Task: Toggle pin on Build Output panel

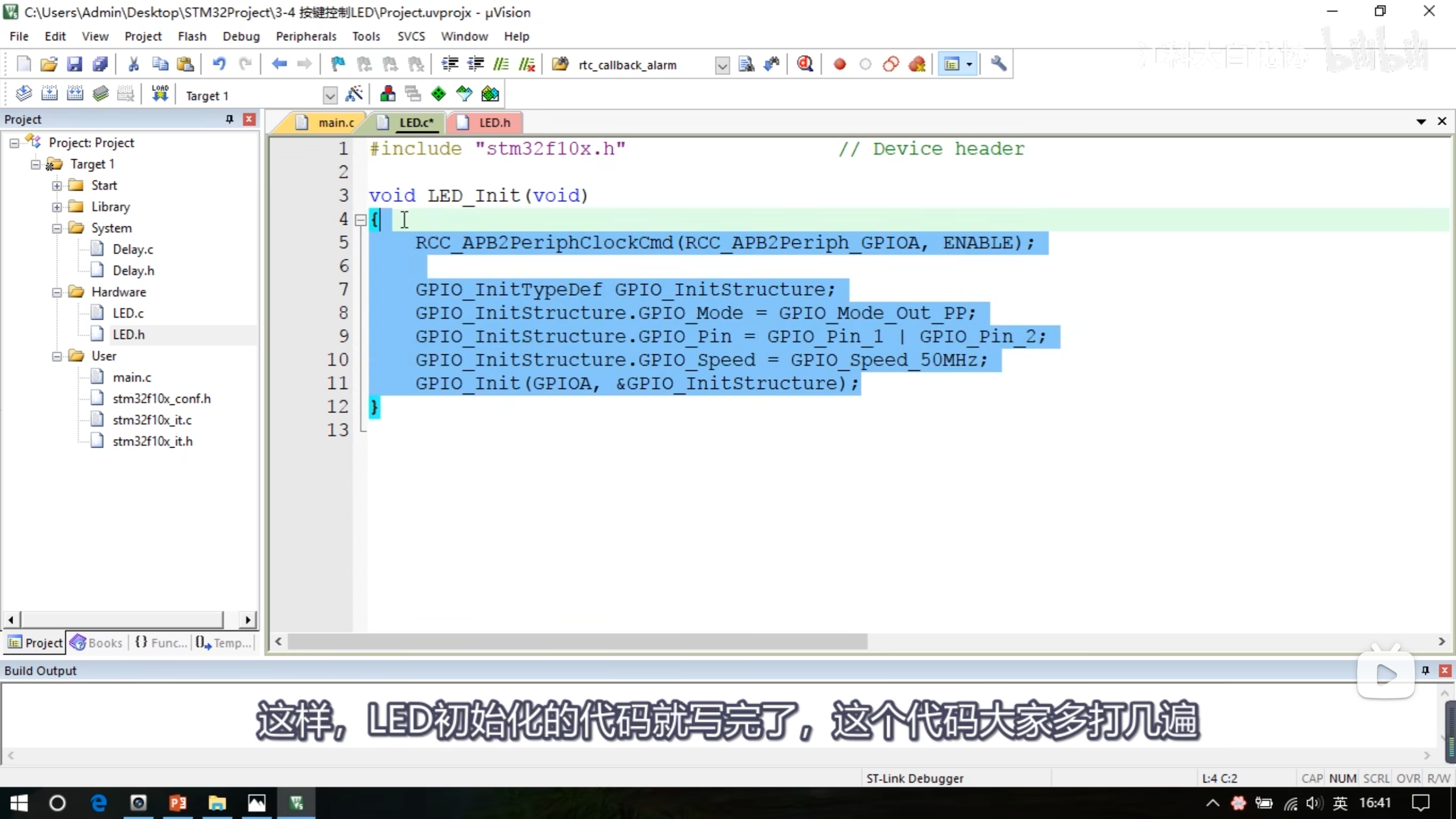Action: click(x=1425, y=671)
